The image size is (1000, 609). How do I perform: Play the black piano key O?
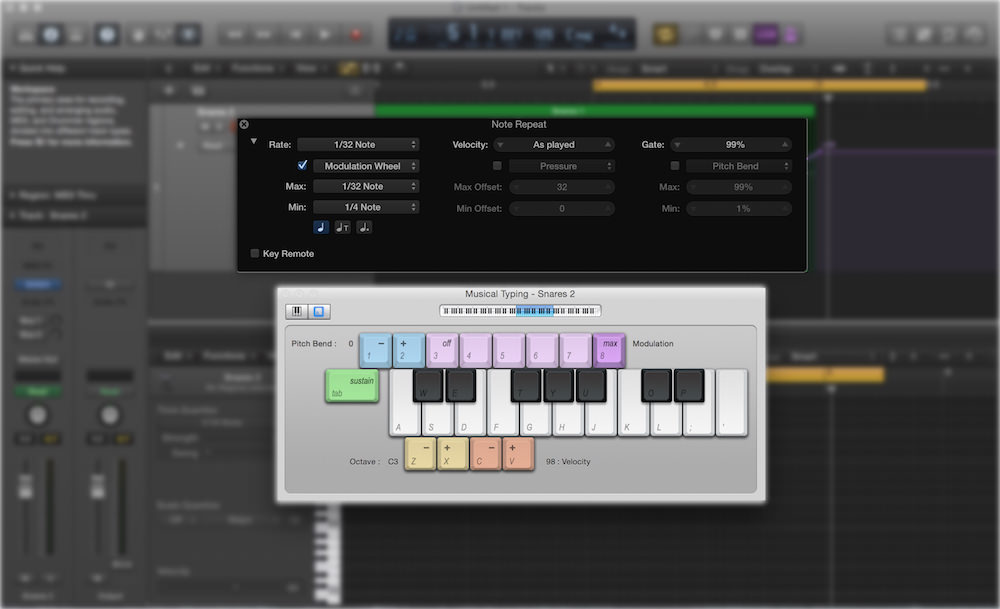[x=657, y=385]
